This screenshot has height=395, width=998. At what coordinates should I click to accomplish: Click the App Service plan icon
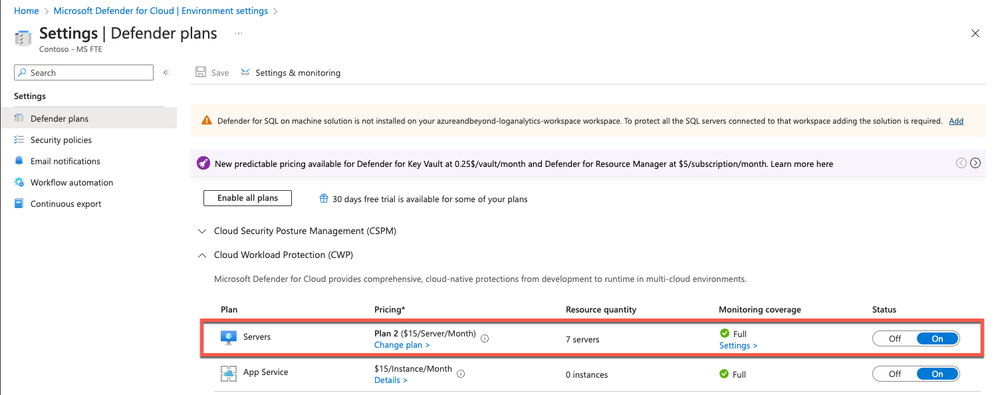tap(228, 373)
